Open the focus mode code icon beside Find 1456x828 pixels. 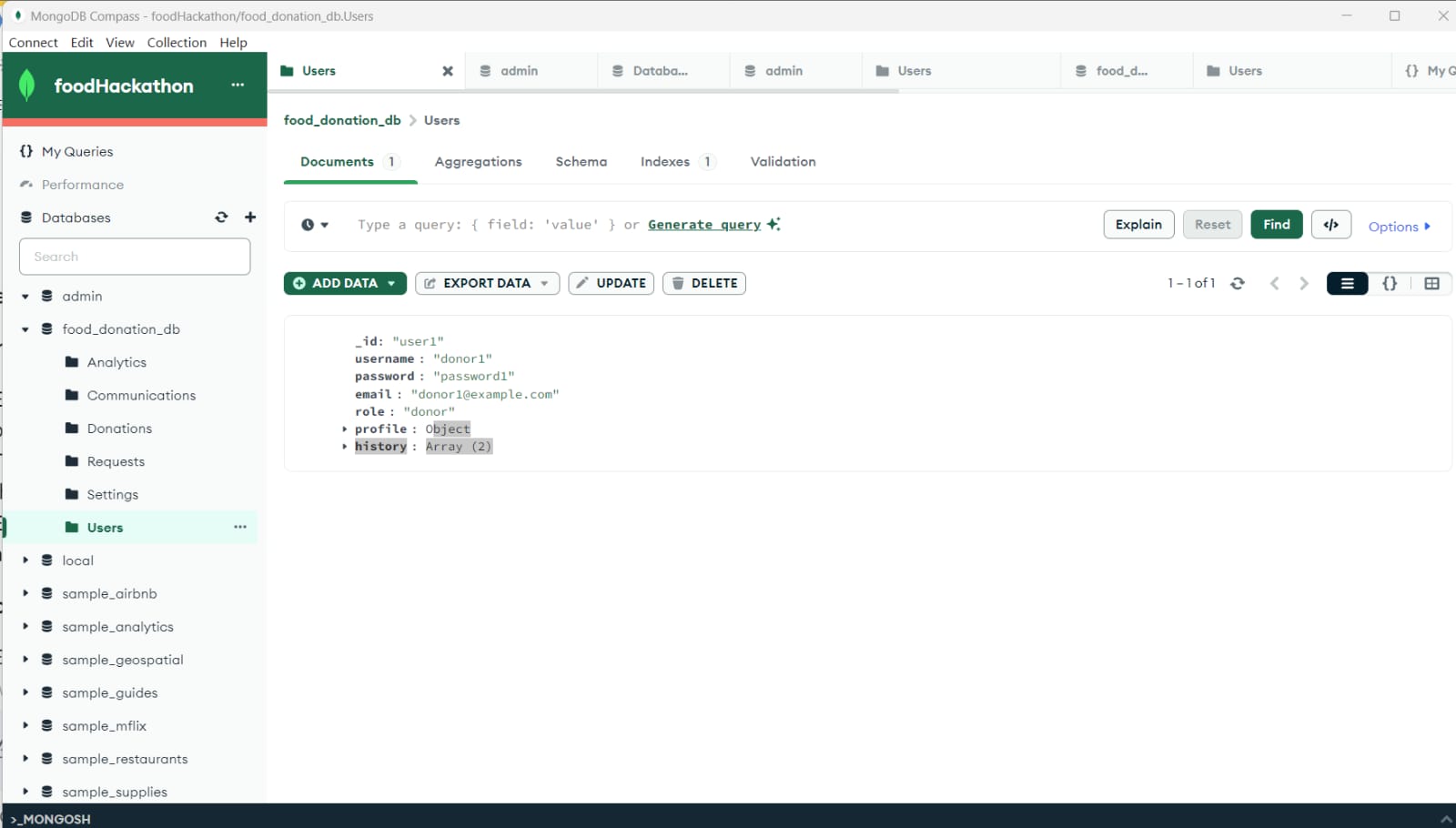pyautogui.click(x=1330, y=224)
